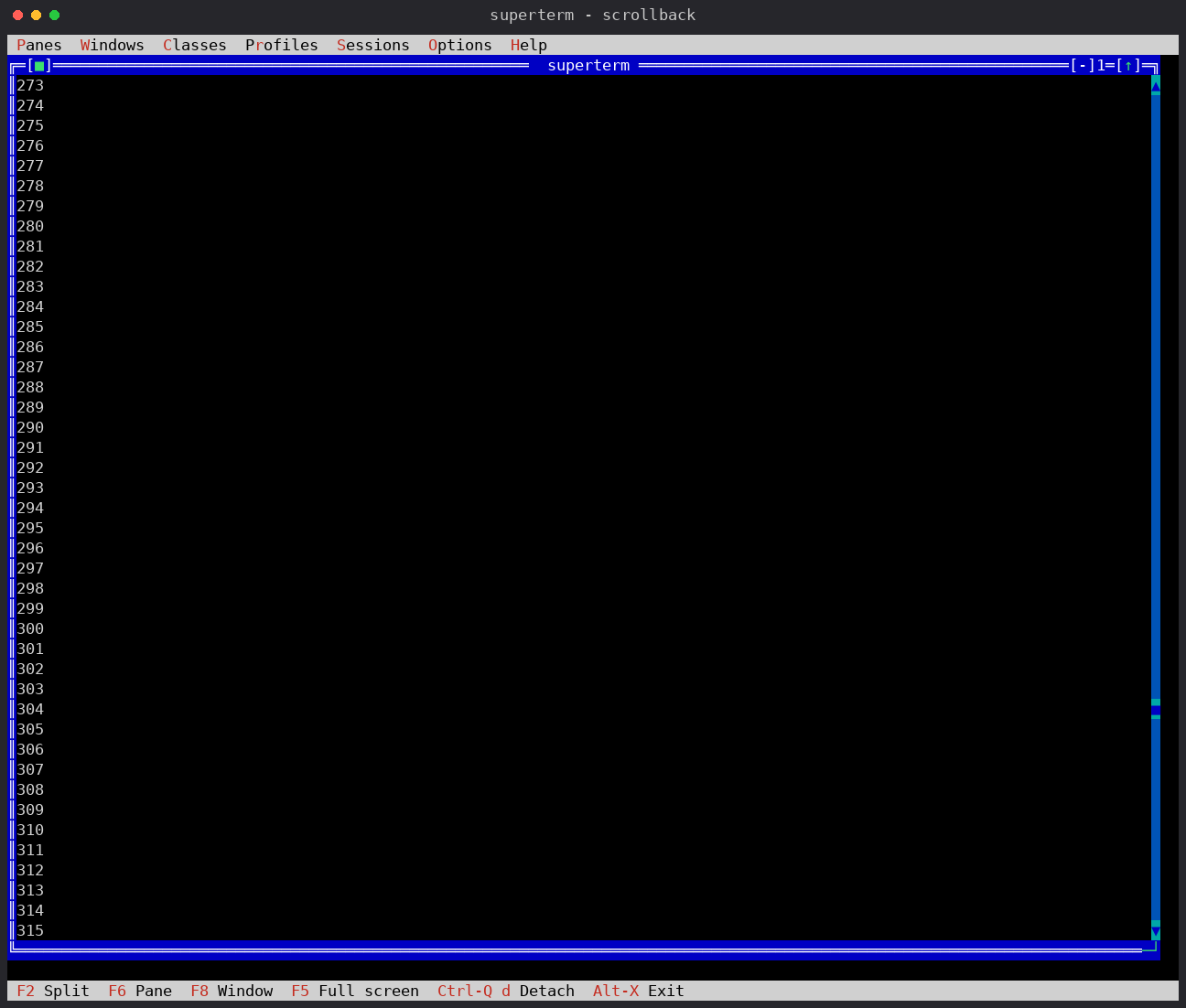Viewport: 1186px width, 1008px height.
Task: Click line number 304
Action: (x=30, y=709)
